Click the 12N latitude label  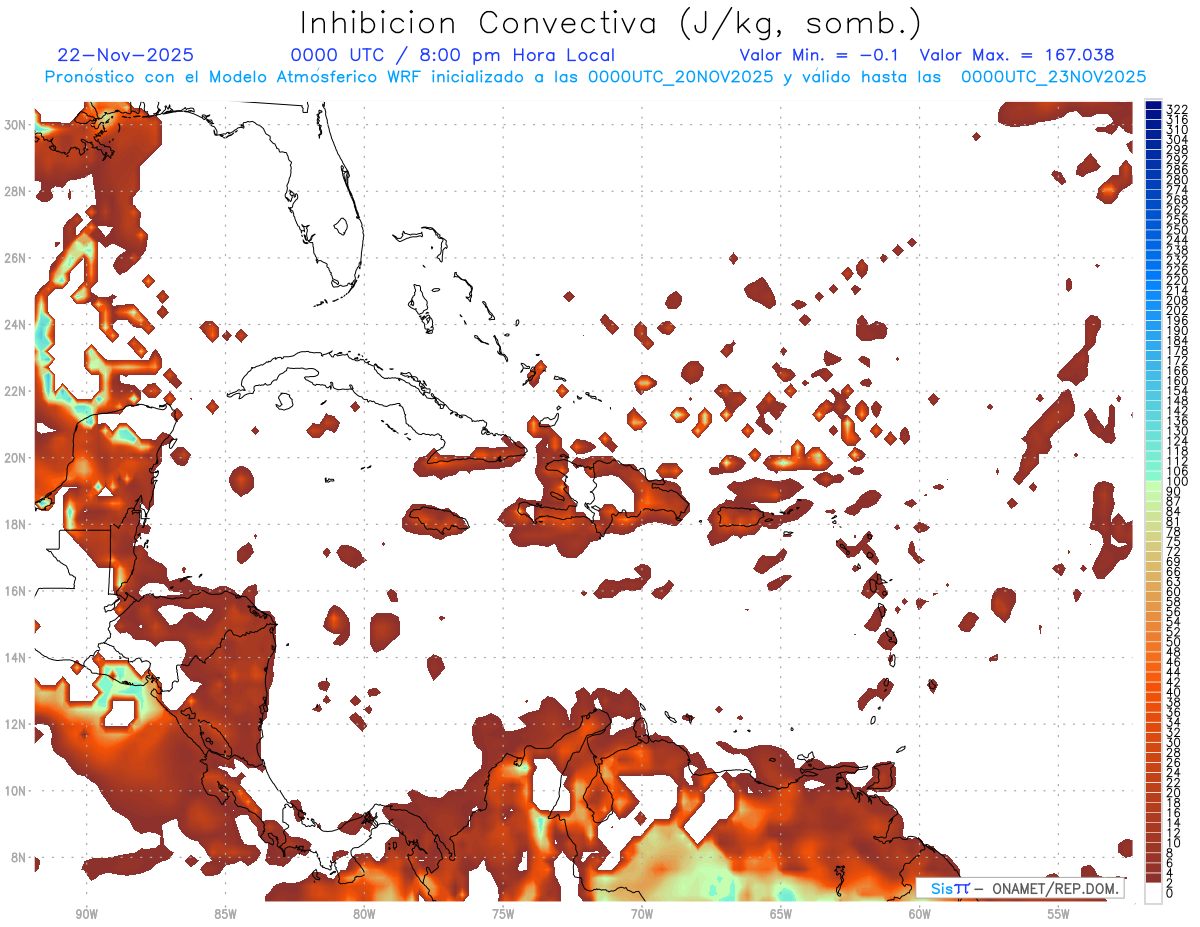[17, 724]
